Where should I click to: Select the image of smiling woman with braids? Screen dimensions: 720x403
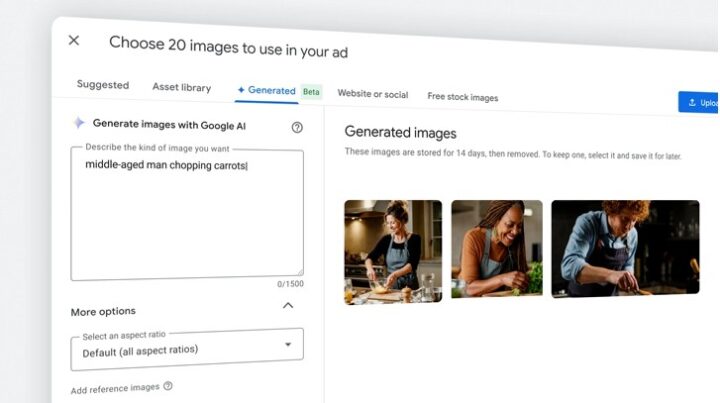pyautogui.click(x=497, y=249)
